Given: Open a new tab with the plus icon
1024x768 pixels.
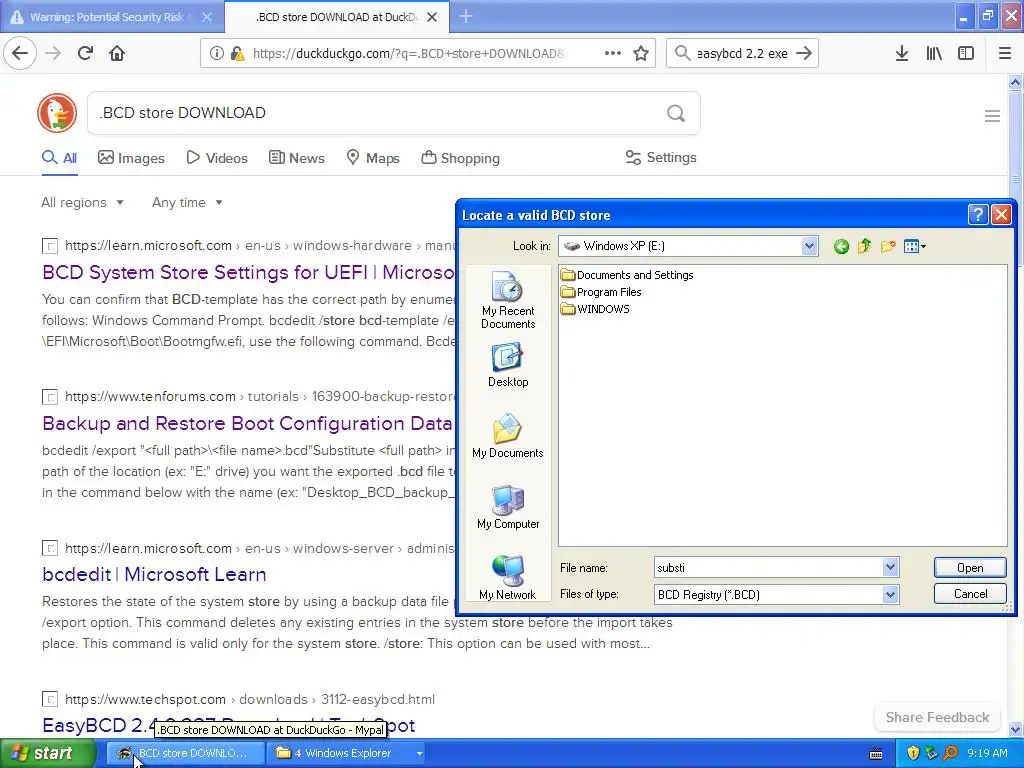Looking at the screenshot, I should coord(466,16).
